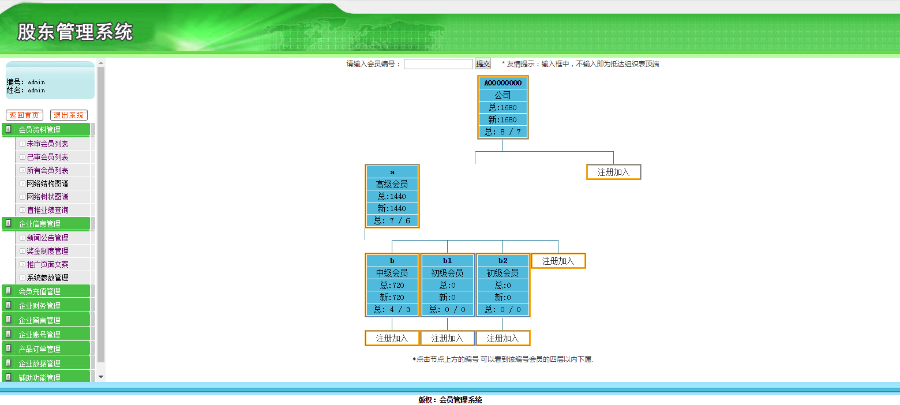This screenshot has width=900, height=405.
Task: Click the icon beside 会员充值管理 header
Action: [8, 291]
